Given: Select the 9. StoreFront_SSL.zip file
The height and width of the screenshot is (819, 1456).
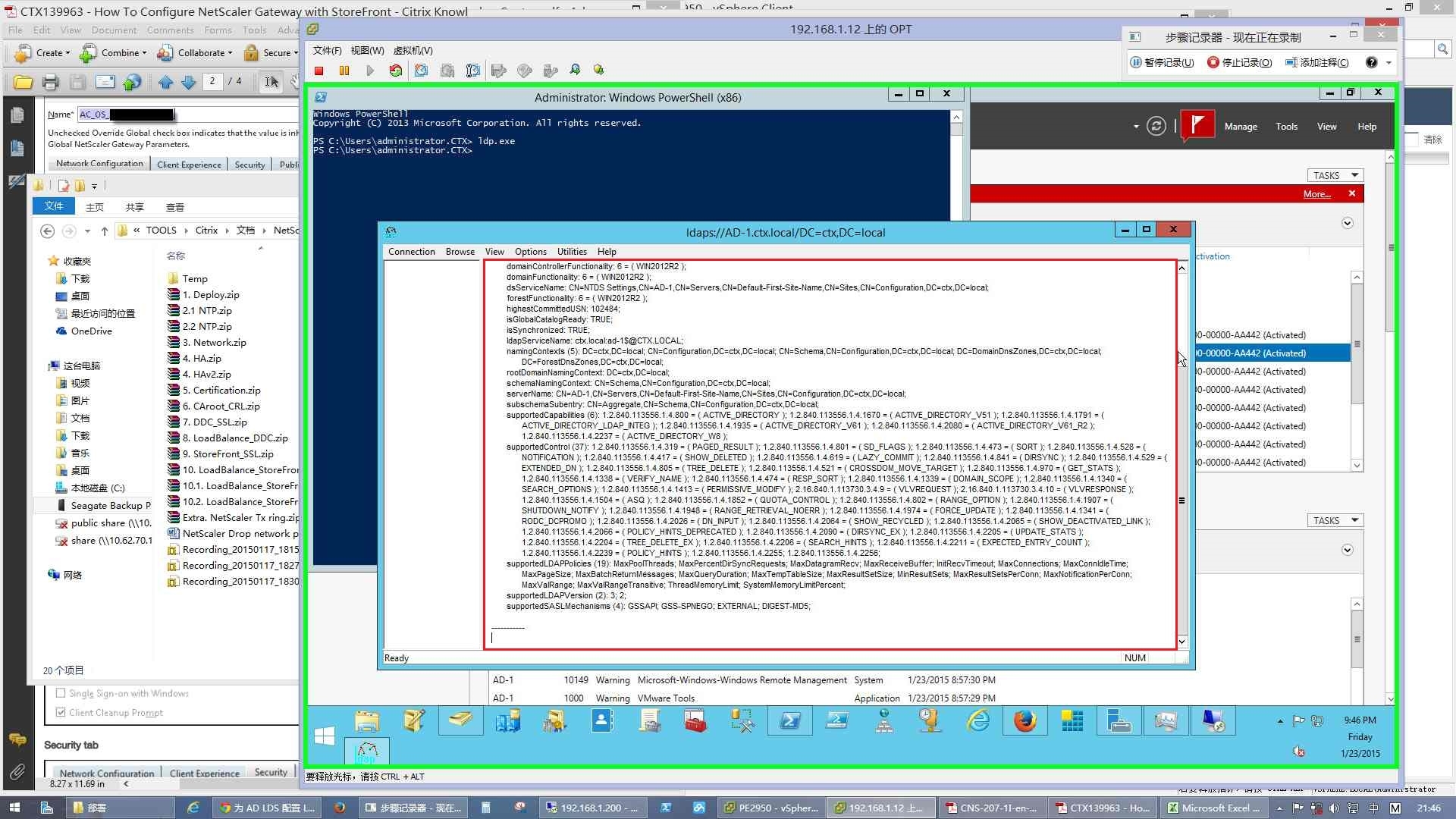Looking at the screenshot, I should coord(227,453).
